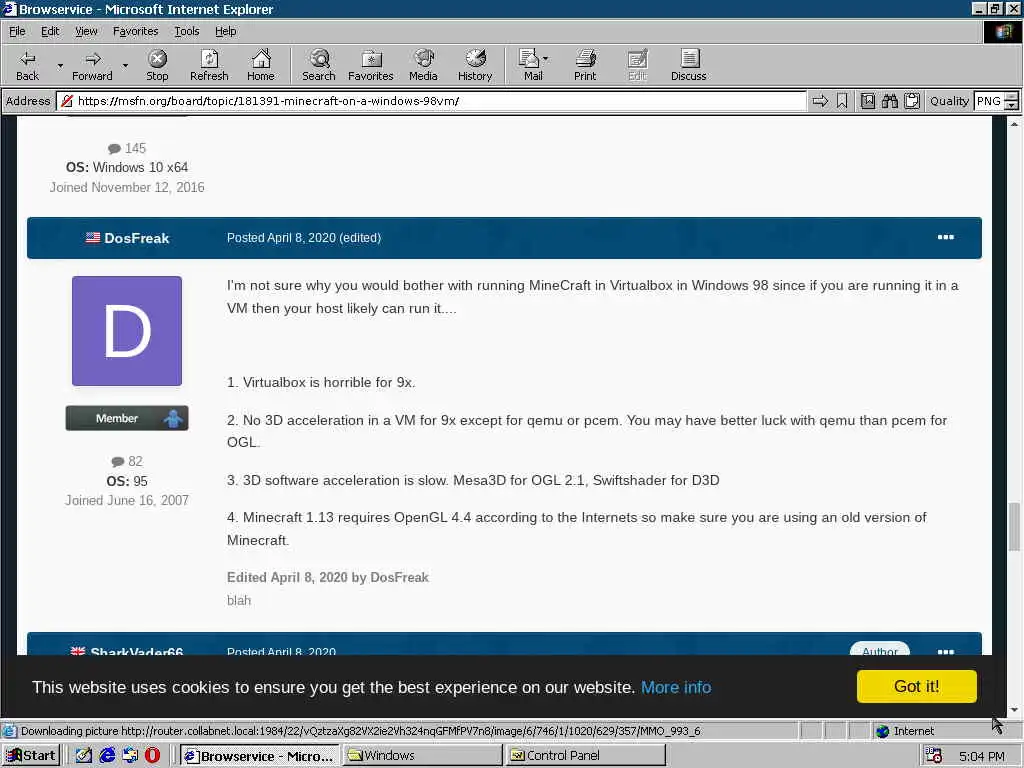
Task: Open the Favorites menu
Action: [135, 31]
